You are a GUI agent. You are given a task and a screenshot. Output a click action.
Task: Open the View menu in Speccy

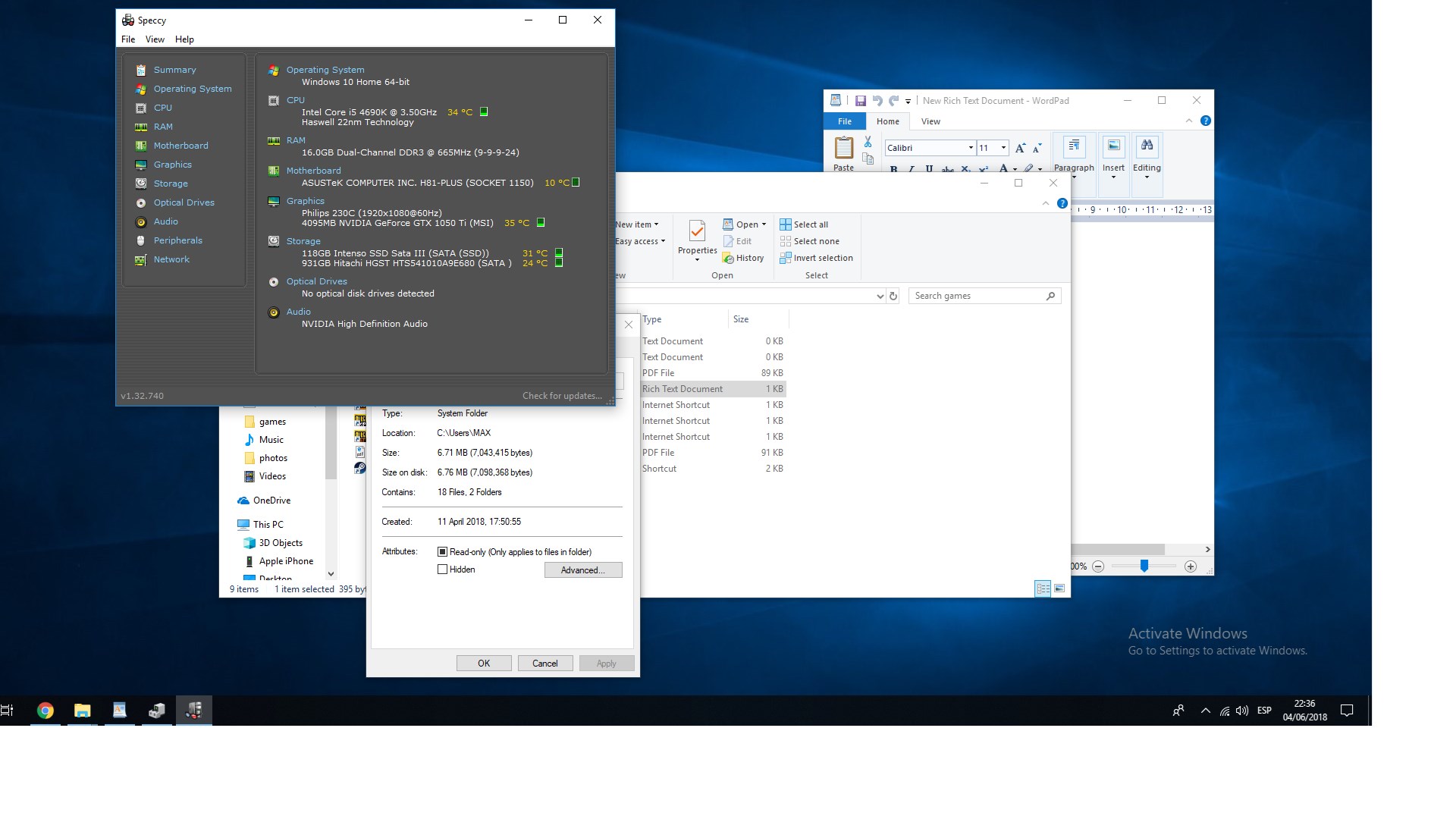point(155,39)
